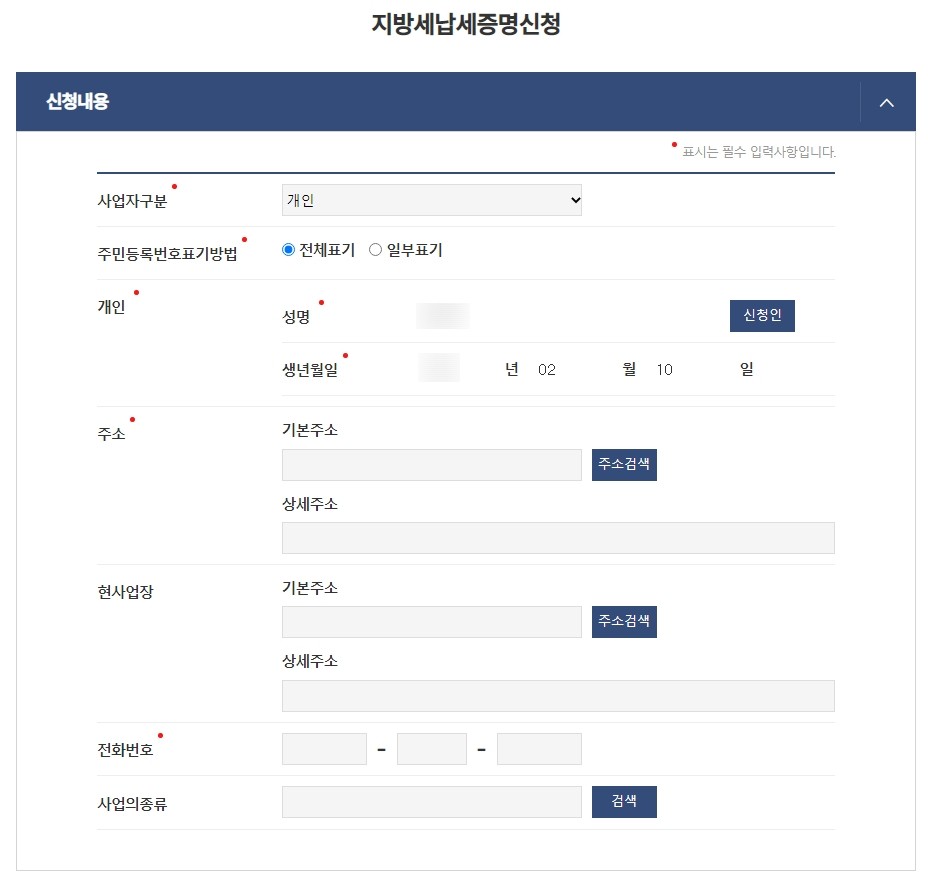Click the blurred 성명 name field
Viewport: 928px width, 889px height.
click(x=443, y=315)
